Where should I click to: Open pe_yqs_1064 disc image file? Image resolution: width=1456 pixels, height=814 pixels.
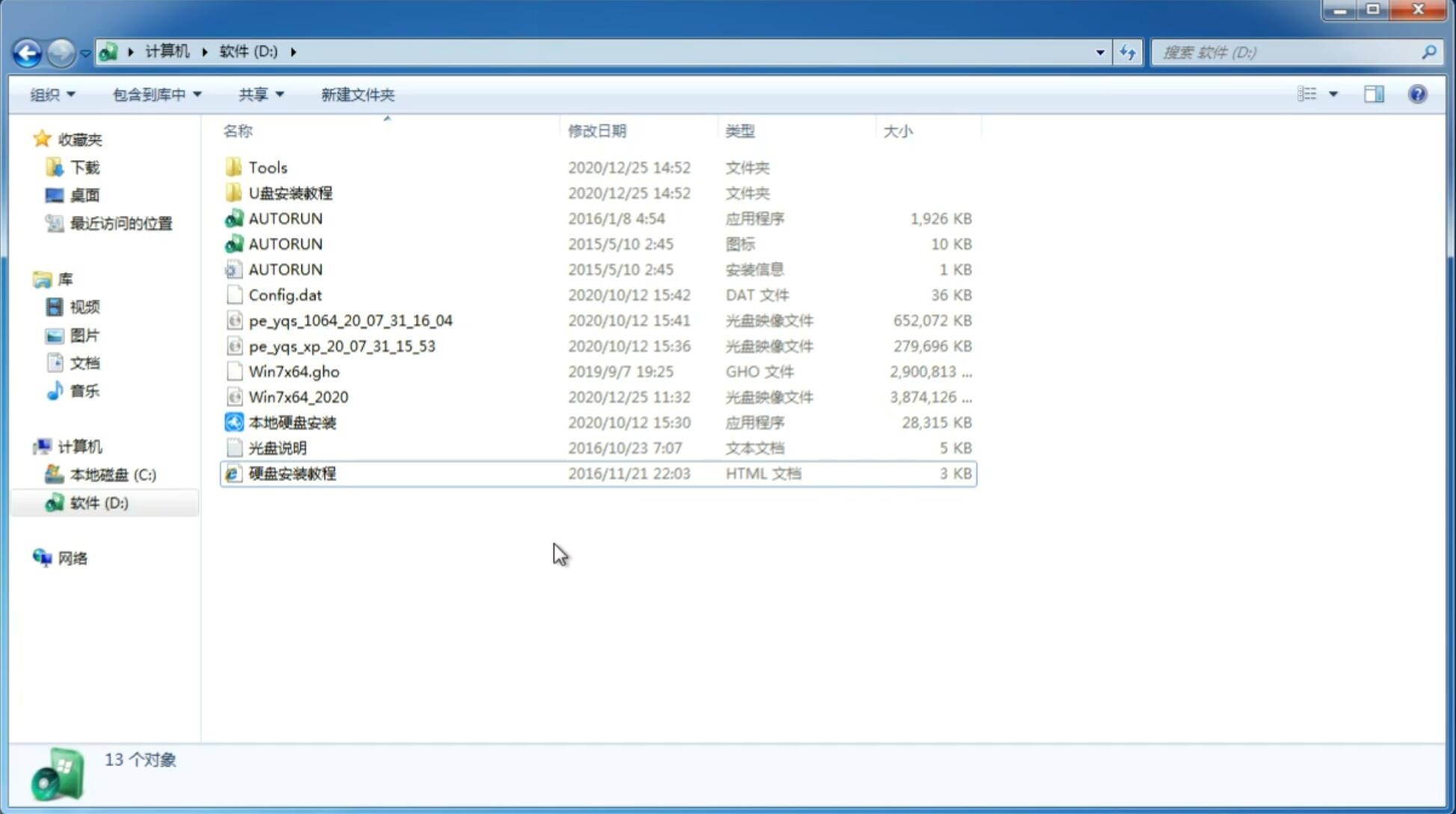[350, 320]
